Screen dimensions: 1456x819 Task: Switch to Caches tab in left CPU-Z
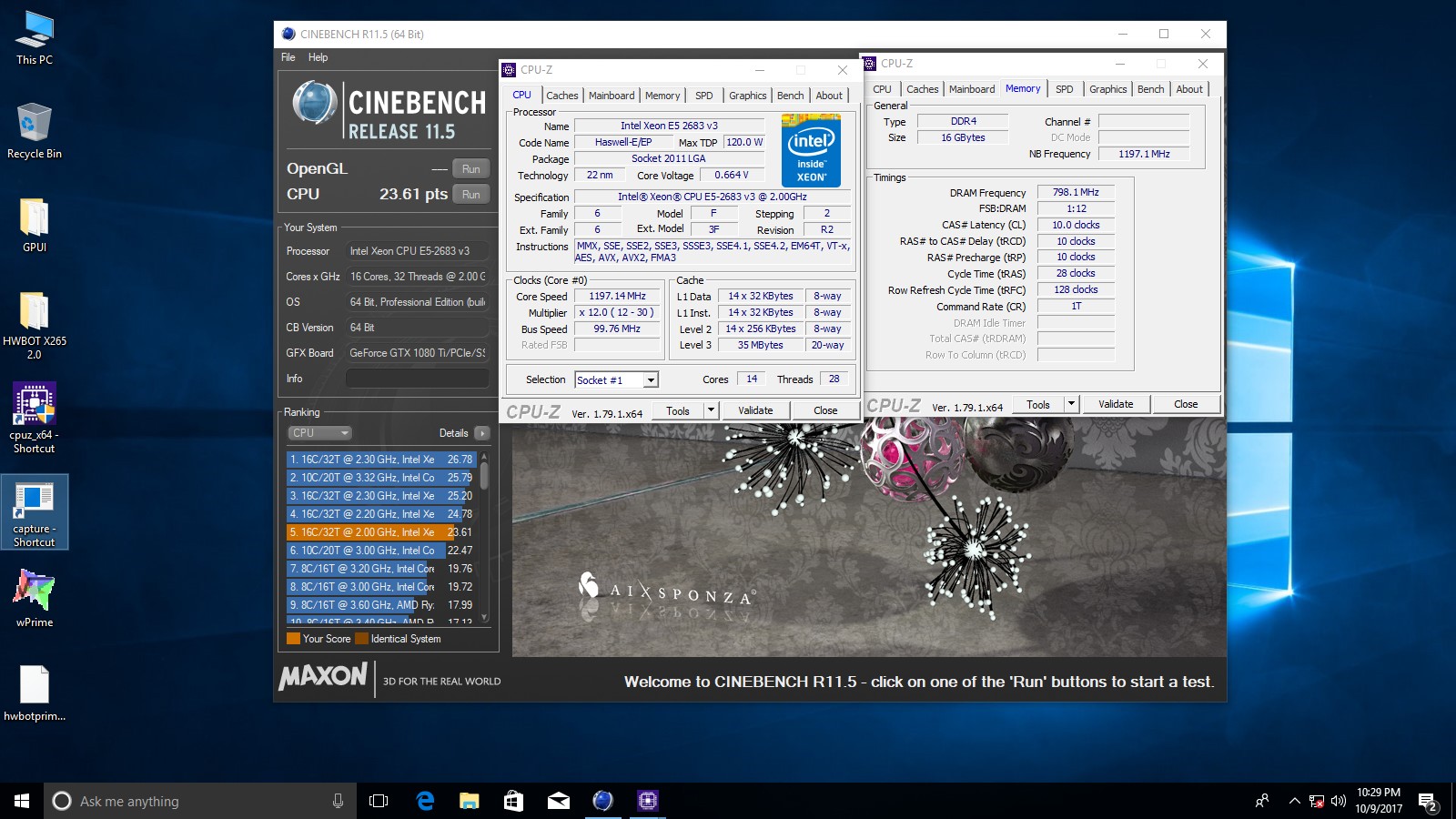point(562,96)
